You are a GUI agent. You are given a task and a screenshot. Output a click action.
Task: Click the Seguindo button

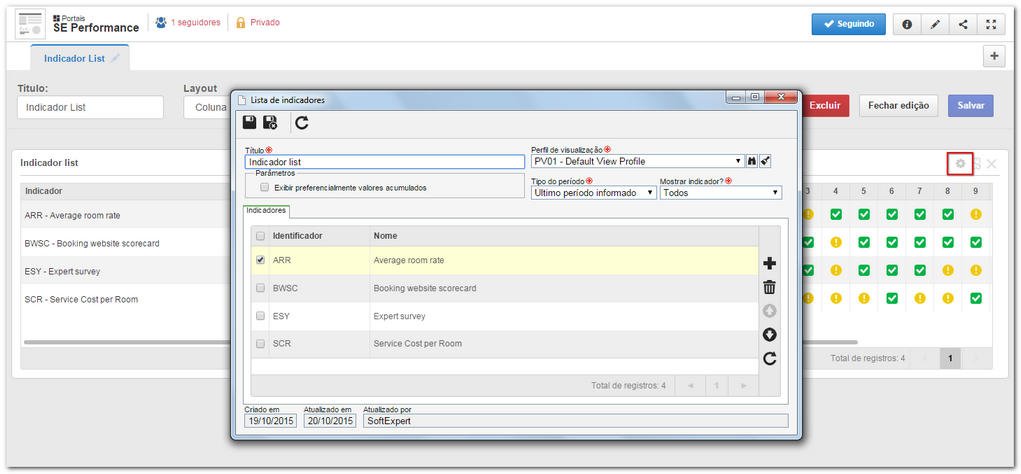[x=848, y=24]
